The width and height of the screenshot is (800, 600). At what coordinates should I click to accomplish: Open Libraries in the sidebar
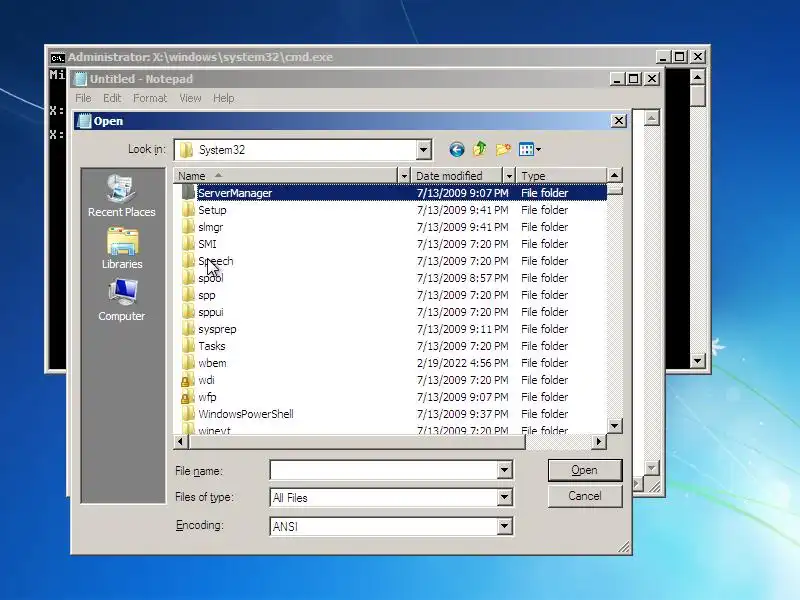[x=122, y=248]
